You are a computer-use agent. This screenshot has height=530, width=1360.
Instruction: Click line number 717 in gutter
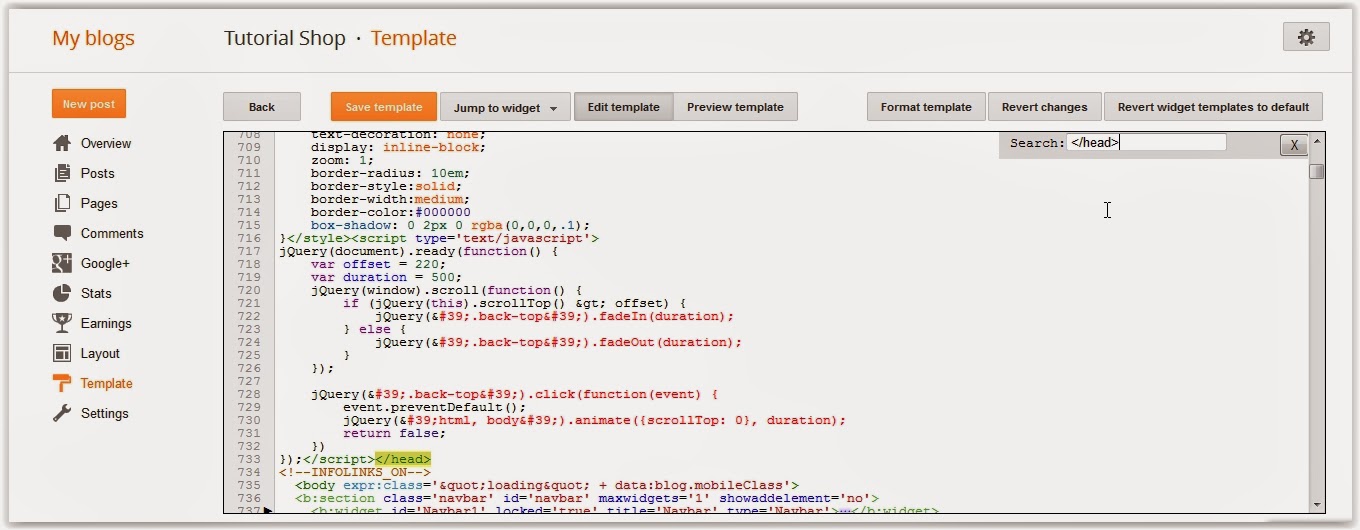249,251
